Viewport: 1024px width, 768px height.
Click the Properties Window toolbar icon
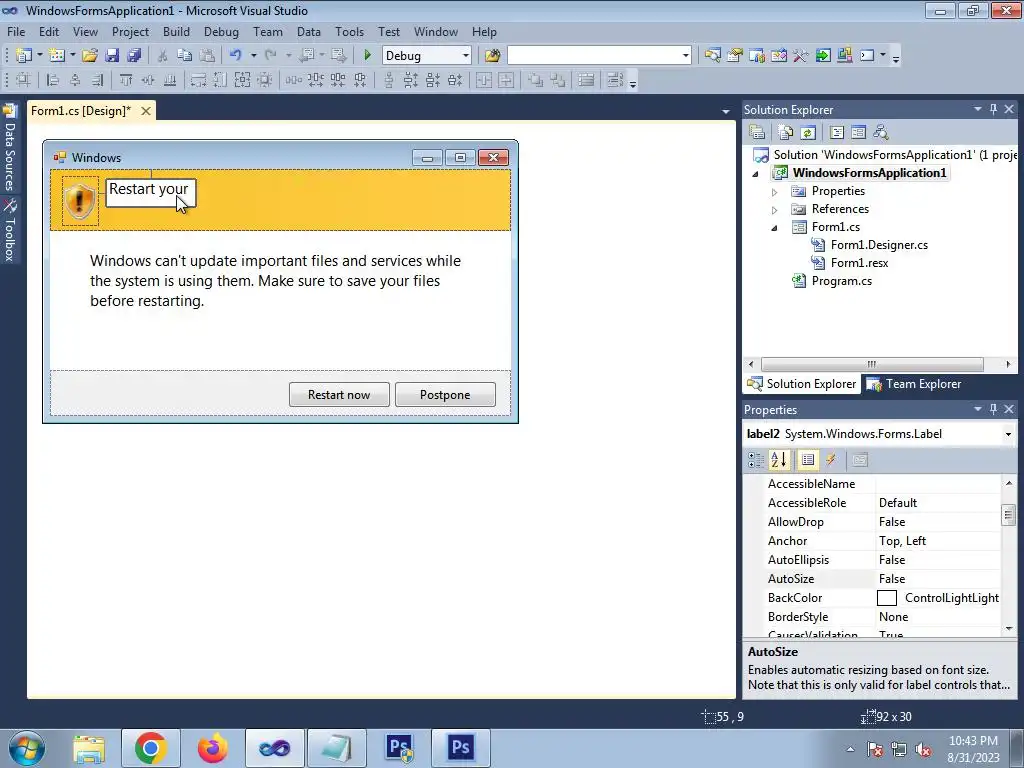coord(735,56)
